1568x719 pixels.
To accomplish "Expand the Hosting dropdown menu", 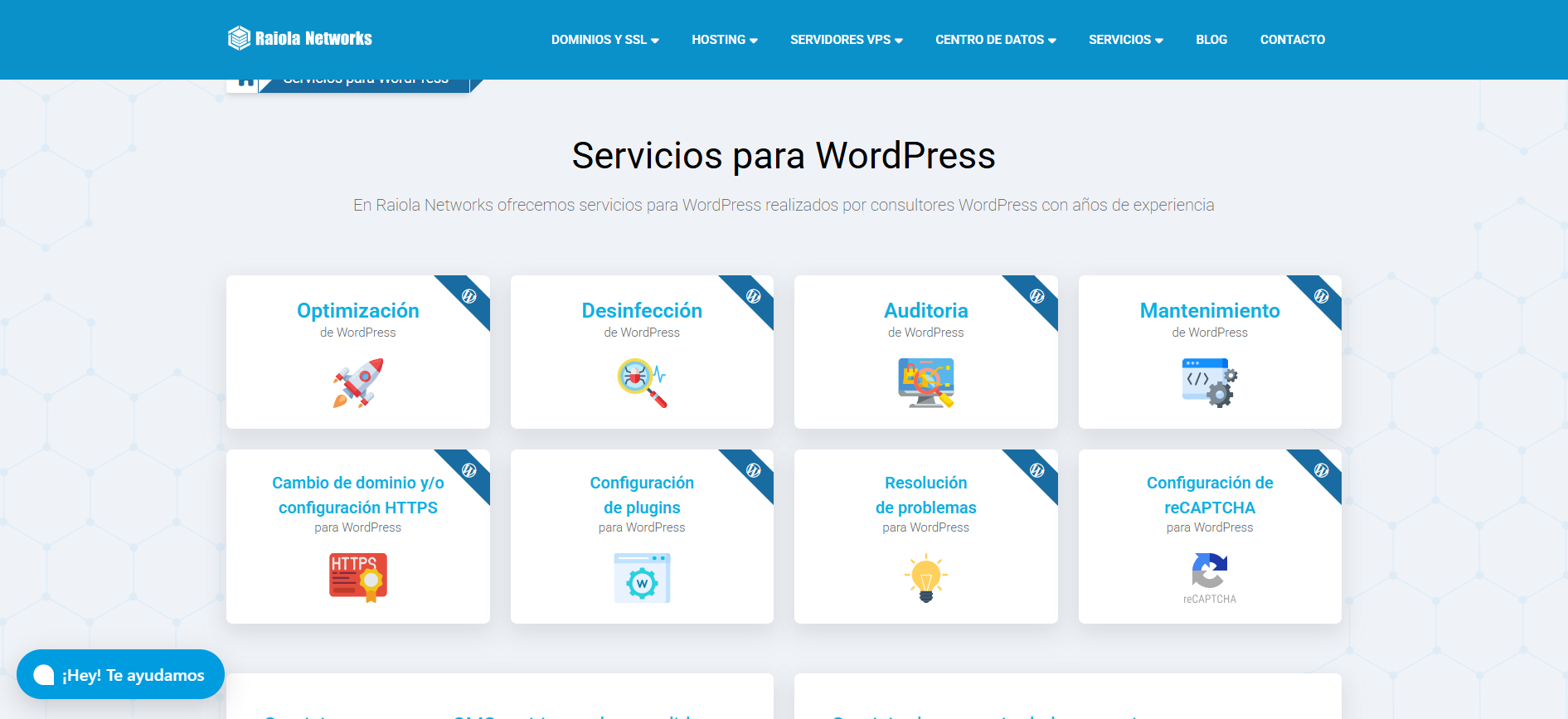I will [724, 40].
